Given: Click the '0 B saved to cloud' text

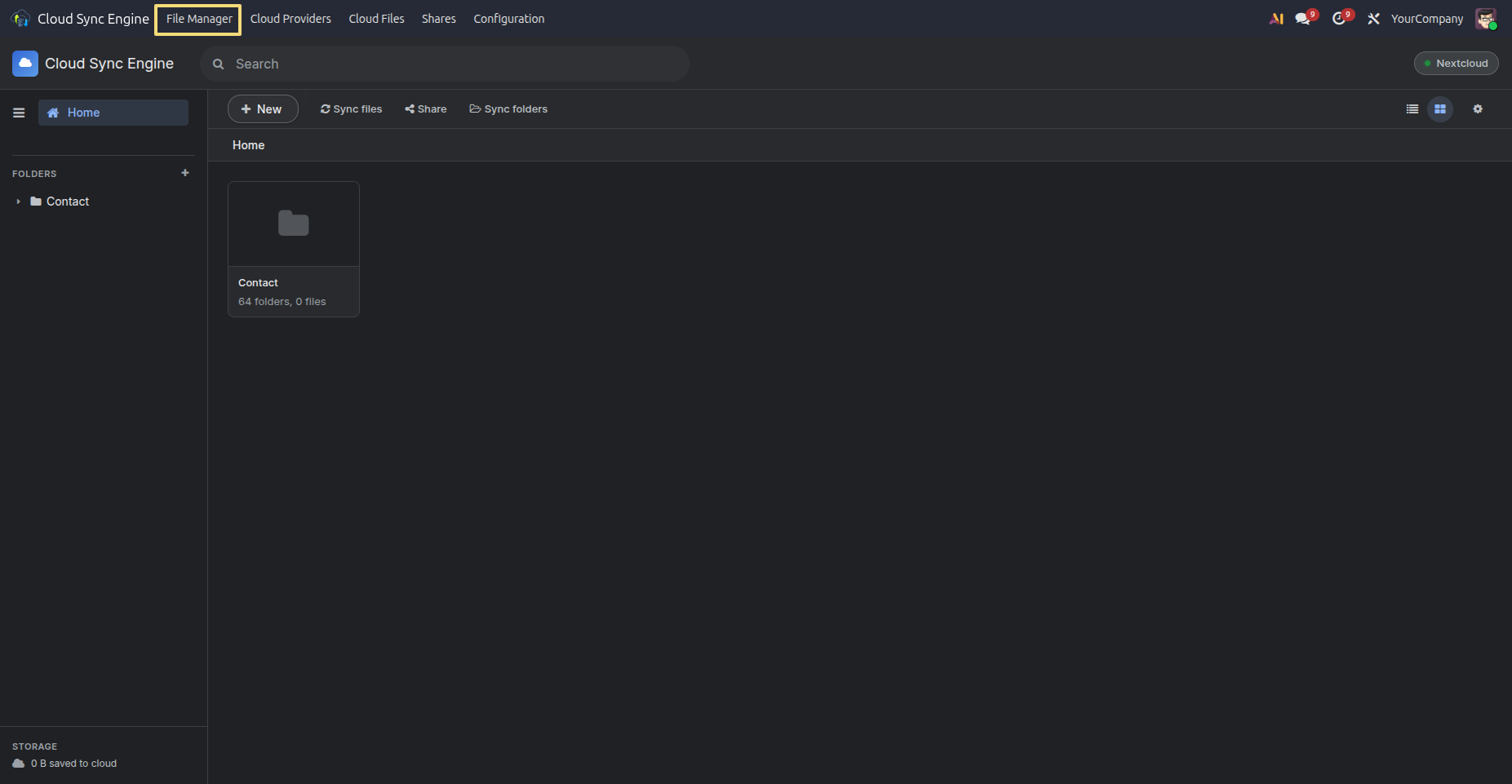Looking at the screenshot, I should (x=73, y=764).
